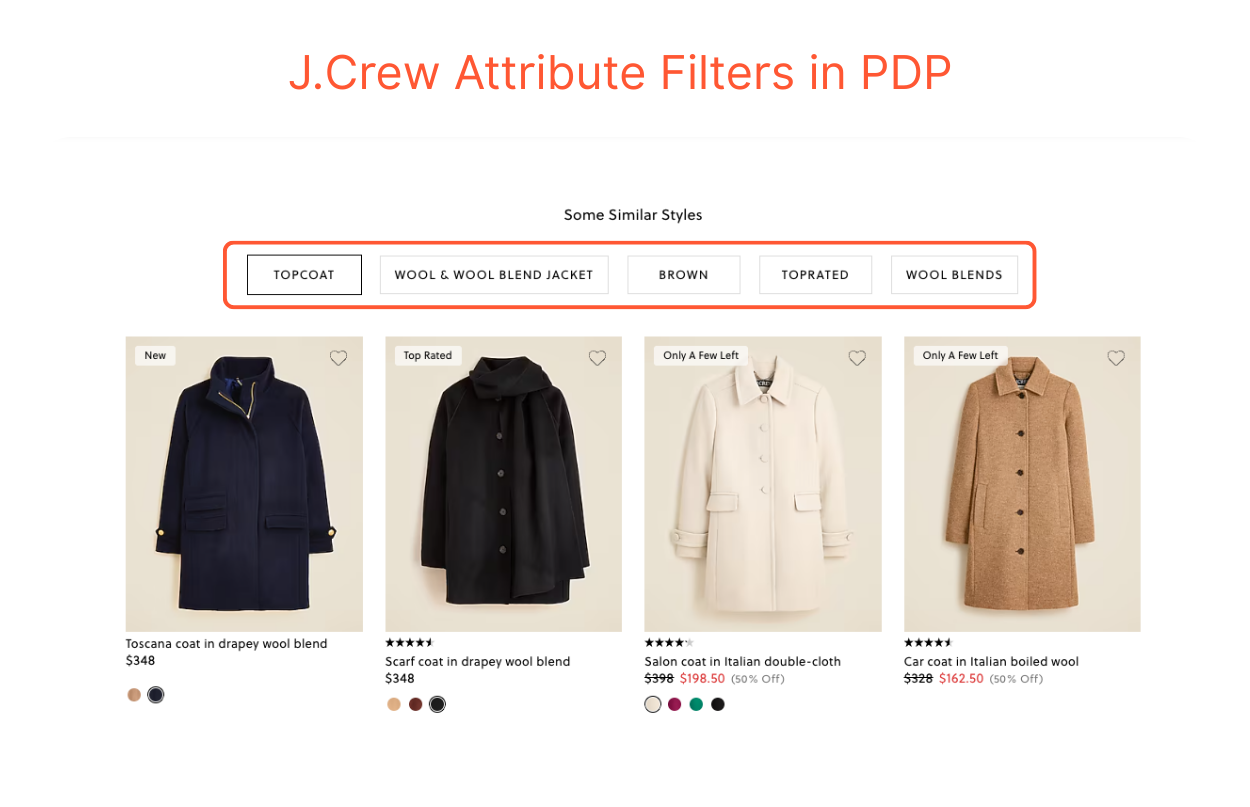The width and height of the screenshot is (1250, 807).
Task: Select green swatch for Salon coat
Action: pyautogui.click(x=696, y=704)
